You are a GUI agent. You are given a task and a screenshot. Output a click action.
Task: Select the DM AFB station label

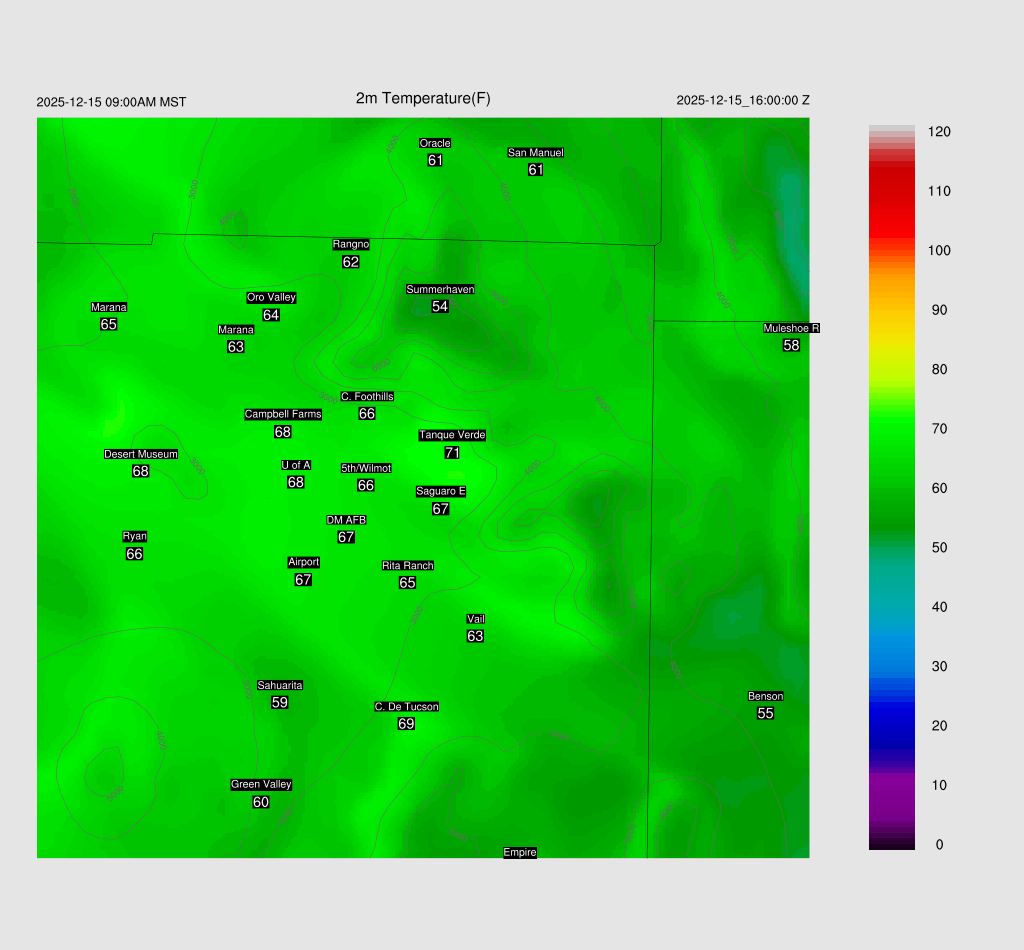point(346,520)
